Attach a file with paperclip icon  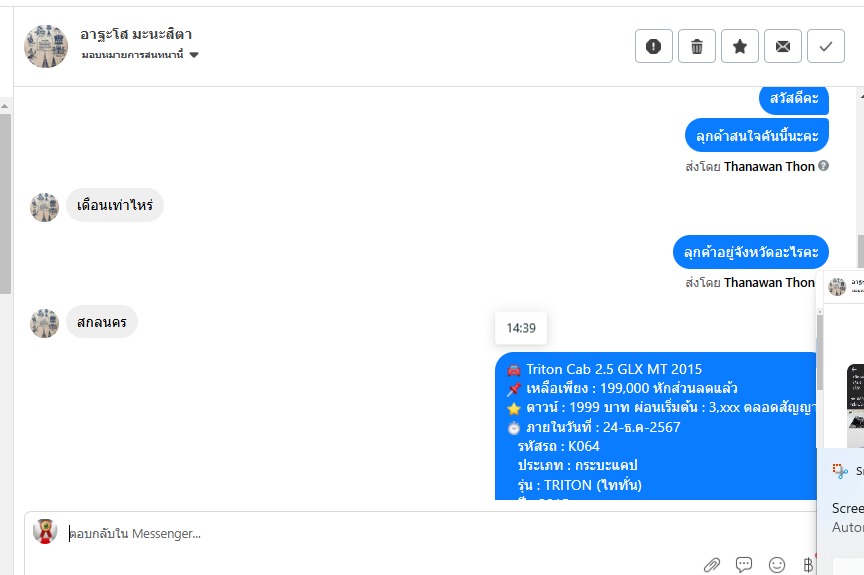click(x=711, y=565)
